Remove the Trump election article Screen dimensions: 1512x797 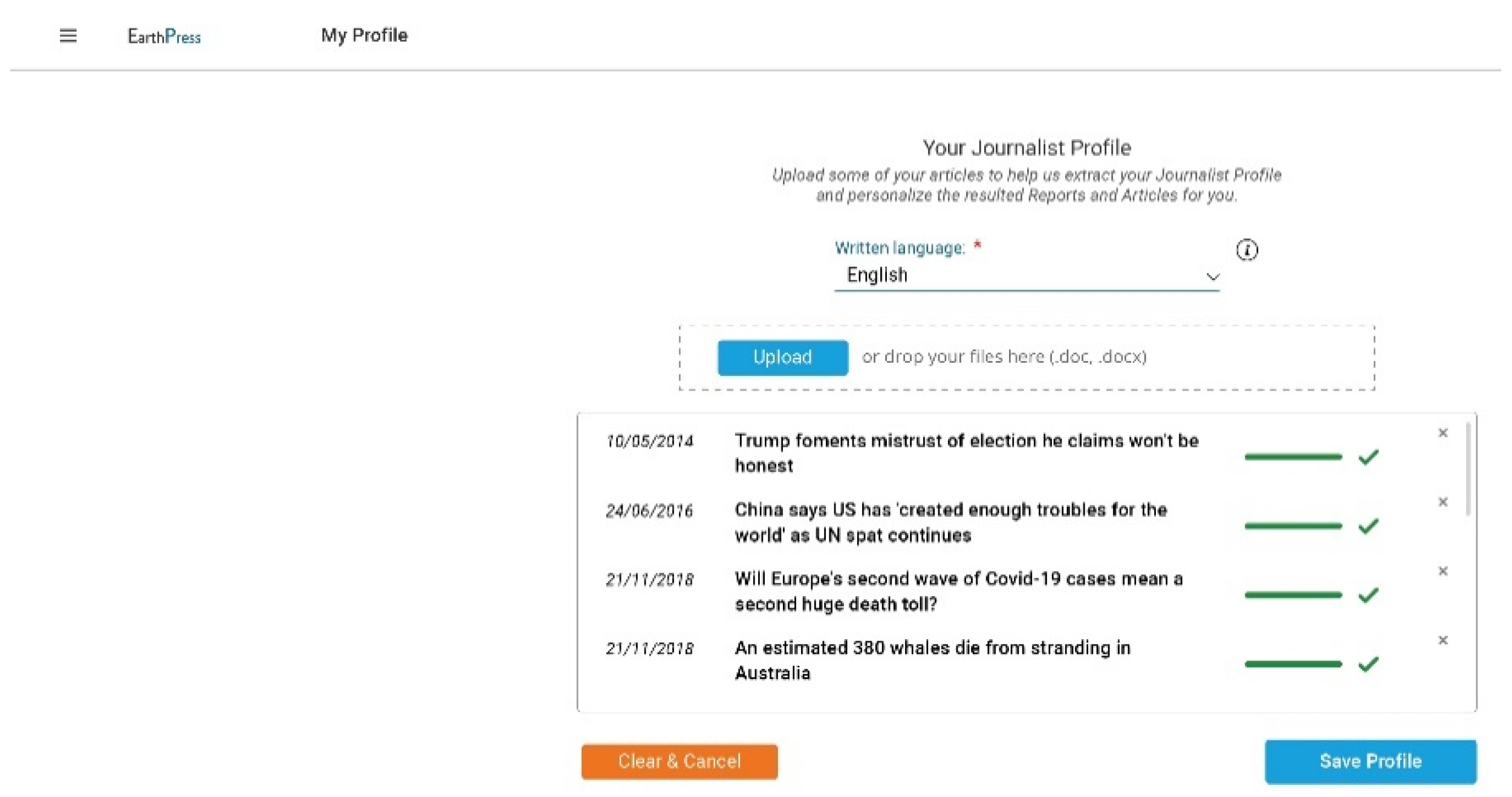point(1442,433)
